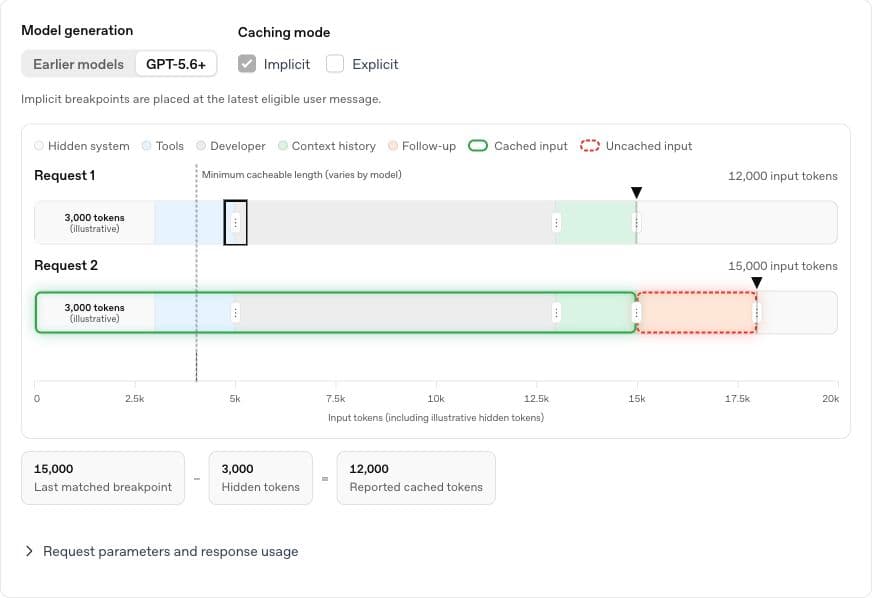Grab Request 2 handle near 13k tokens
This screenshot has height=598, width=872.
[x=556, y=313]
